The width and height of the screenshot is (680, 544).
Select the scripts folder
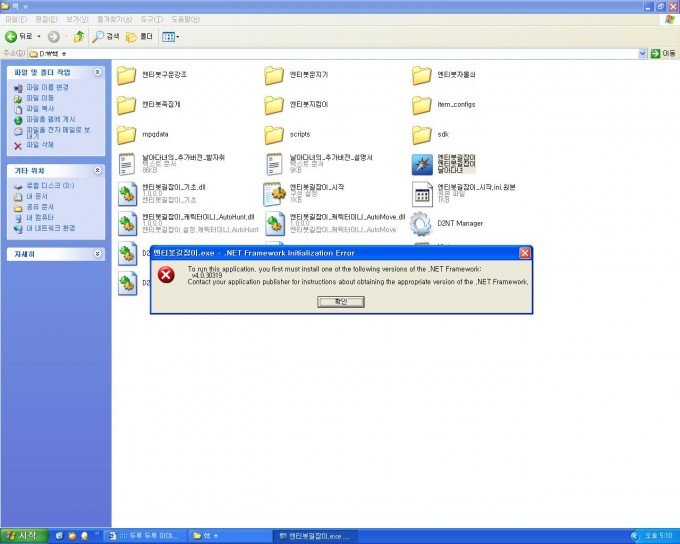tap(288, 134)
